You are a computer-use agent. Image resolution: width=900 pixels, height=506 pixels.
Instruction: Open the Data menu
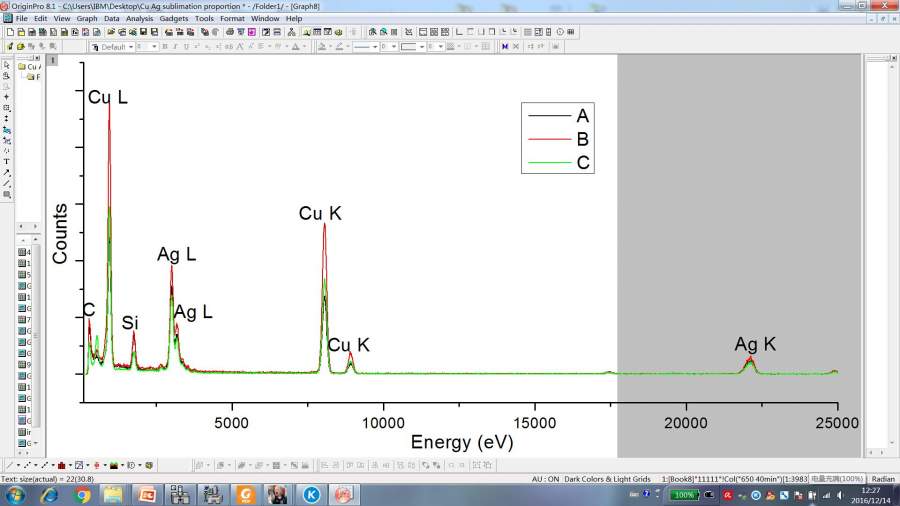click(111, 18)
